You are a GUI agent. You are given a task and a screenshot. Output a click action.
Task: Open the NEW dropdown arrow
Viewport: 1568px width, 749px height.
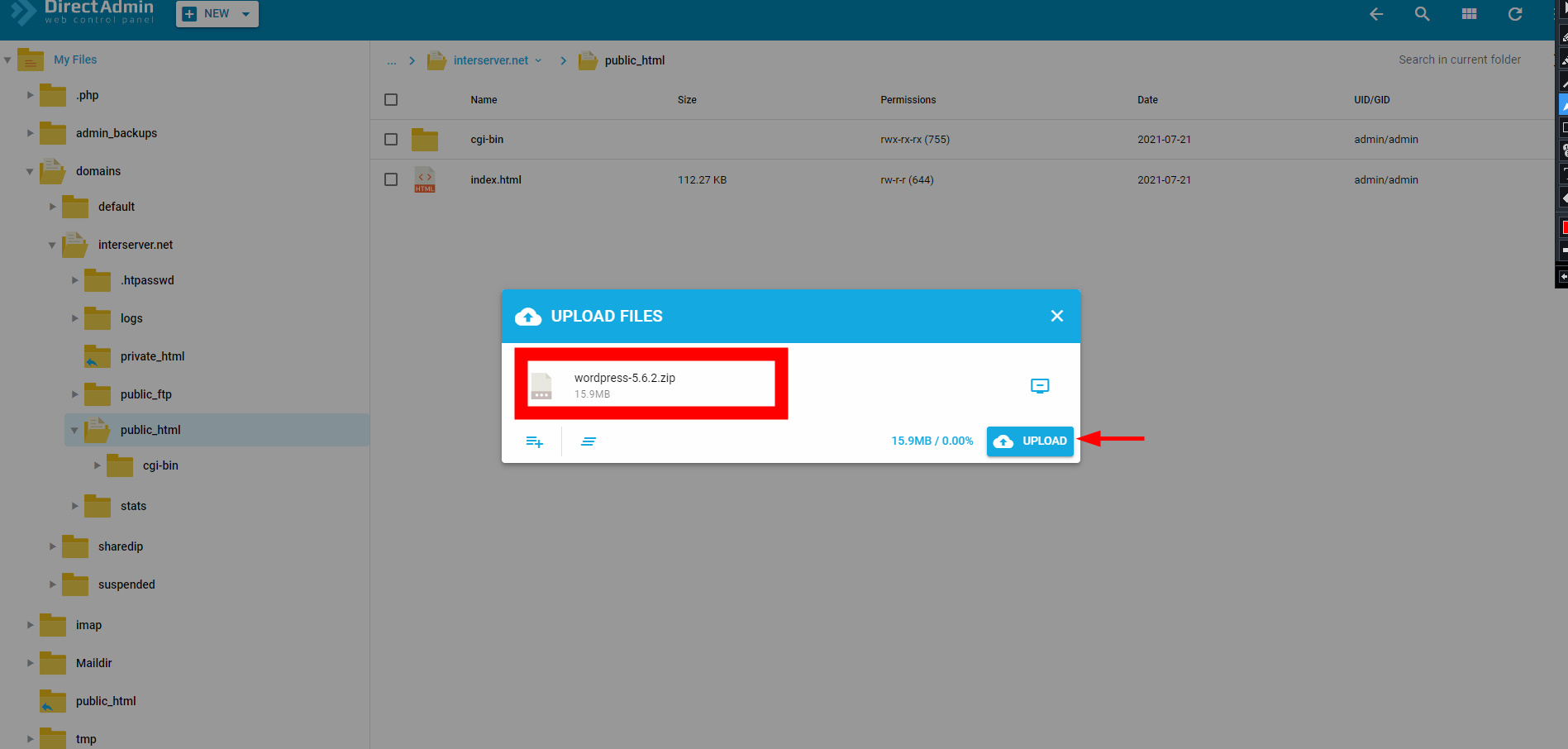245,14
